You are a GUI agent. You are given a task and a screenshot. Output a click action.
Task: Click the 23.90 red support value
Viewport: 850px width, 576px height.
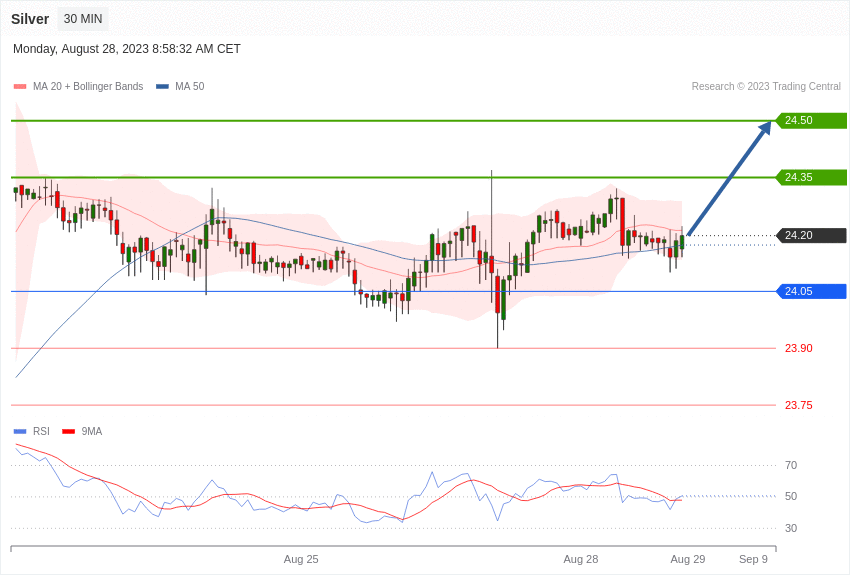799,348
